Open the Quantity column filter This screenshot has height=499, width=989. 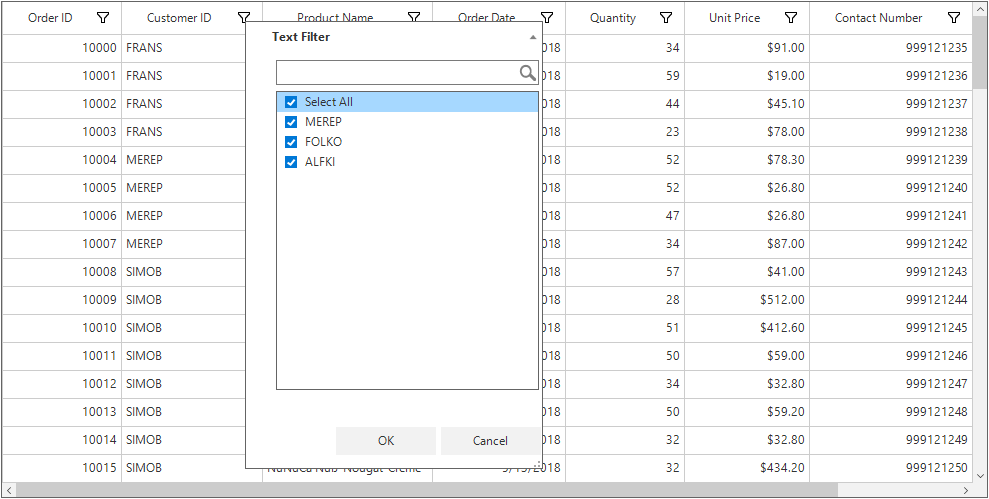(666, 18)
